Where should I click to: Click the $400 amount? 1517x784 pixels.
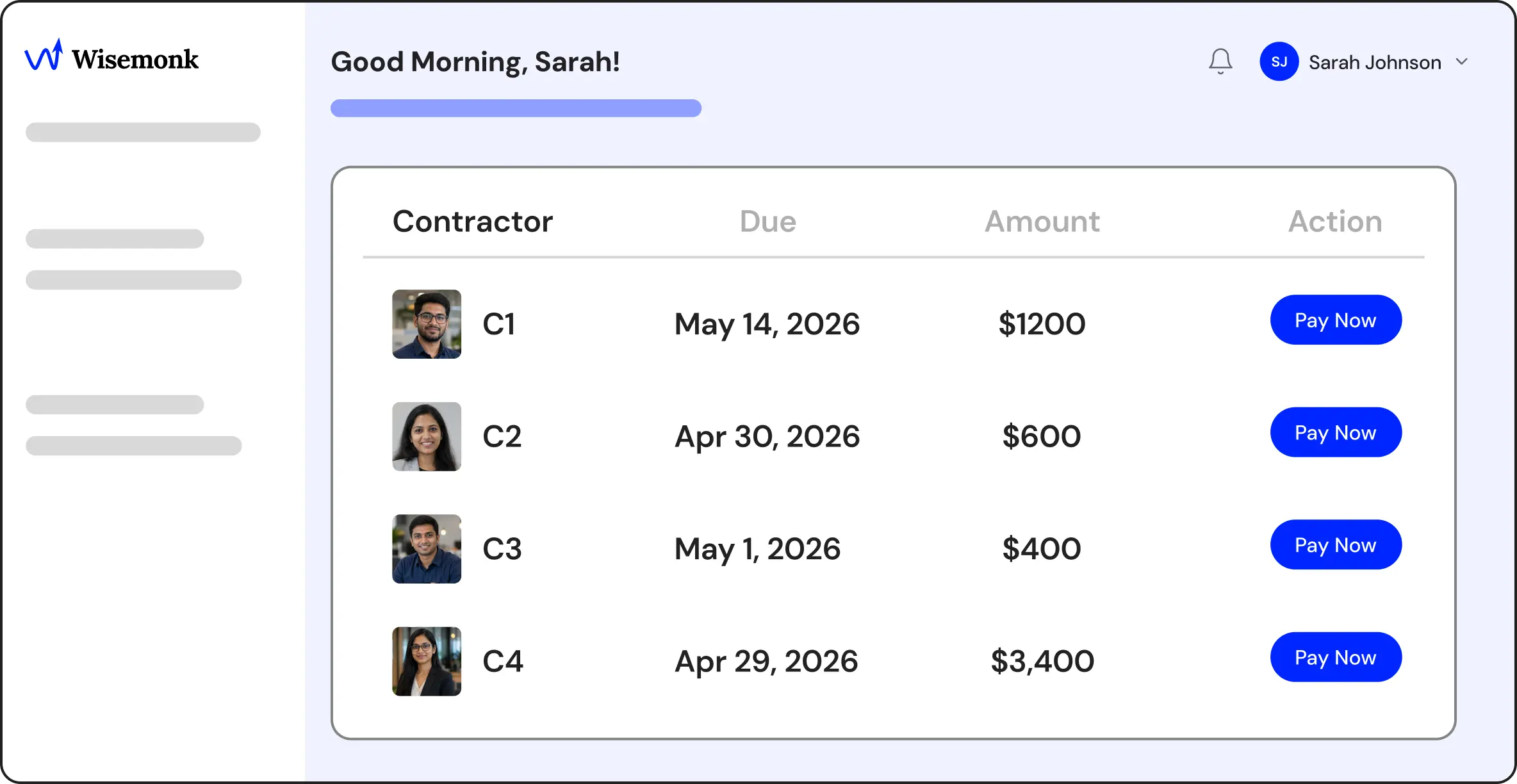pos(1042,549)
